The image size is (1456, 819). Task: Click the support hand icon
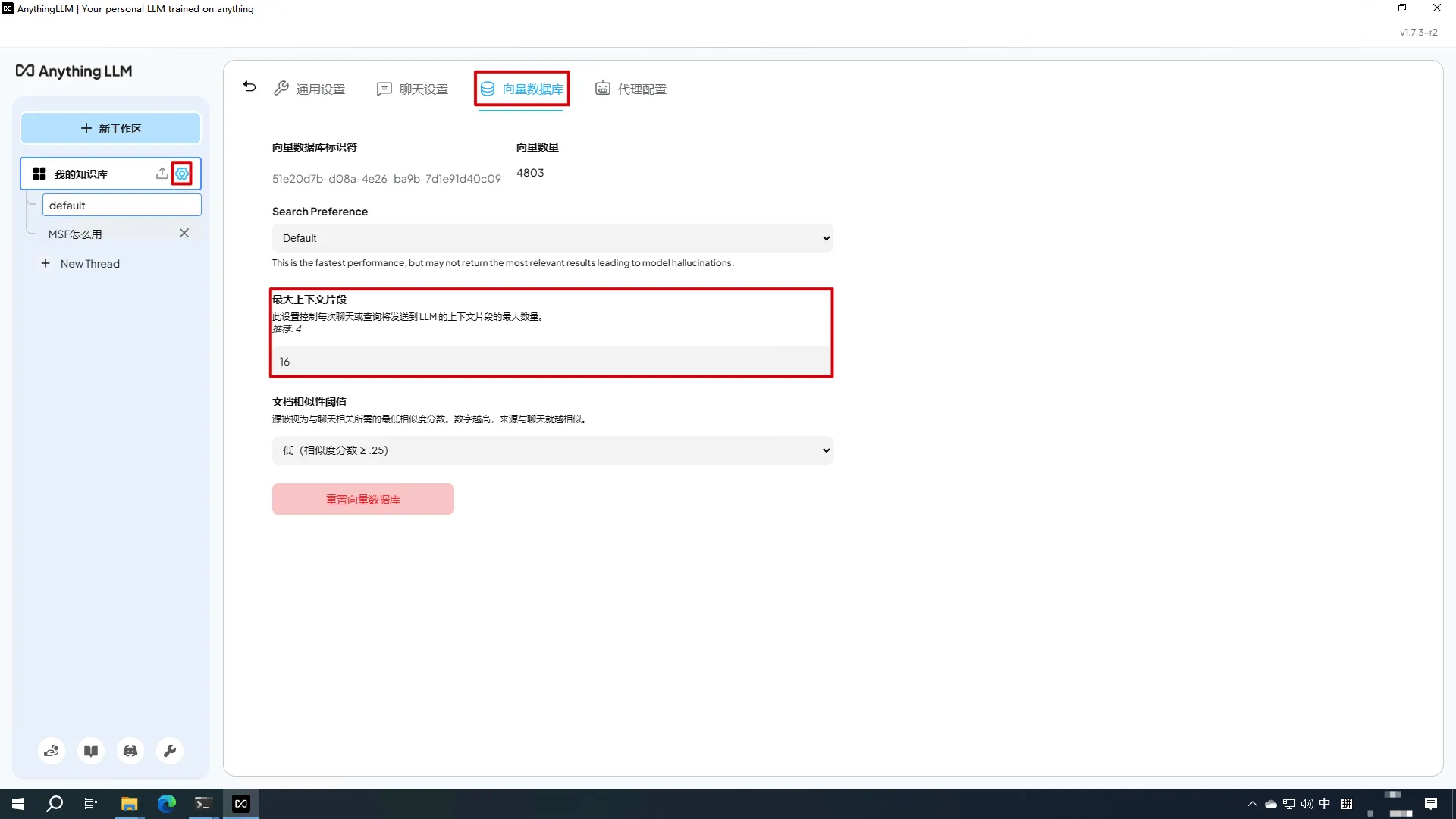click(x=52, y=751)
